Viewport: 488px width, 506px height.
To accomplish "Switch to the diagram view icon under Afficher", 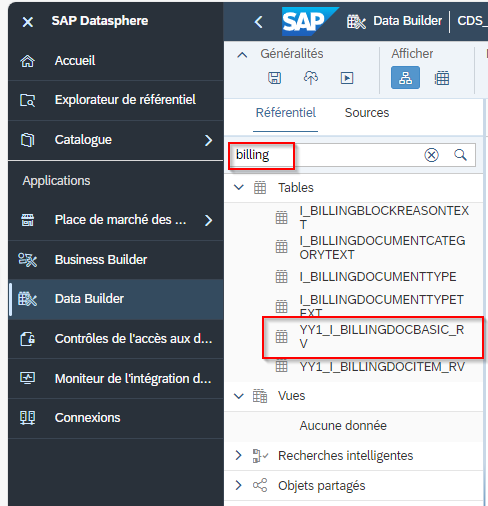I will pyautogui.click(x=405, y=78).
